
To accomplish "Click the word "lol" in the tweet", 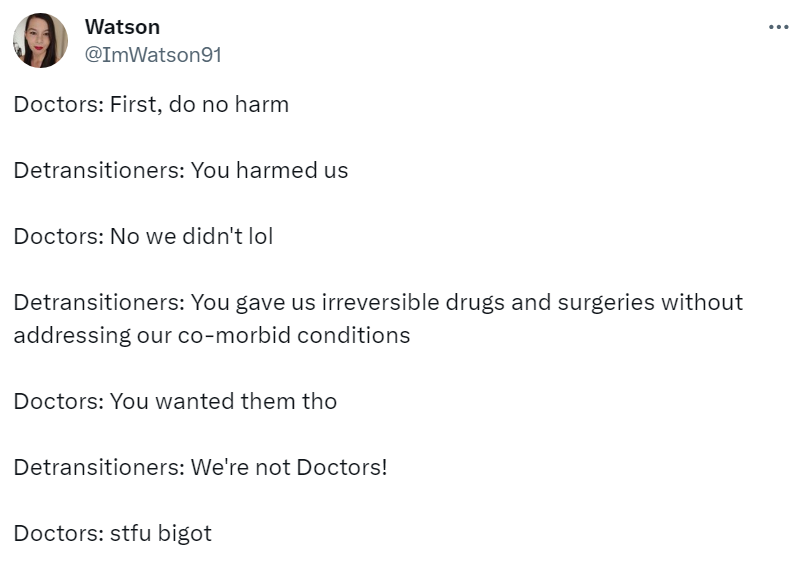I will [x=259, y=236].
